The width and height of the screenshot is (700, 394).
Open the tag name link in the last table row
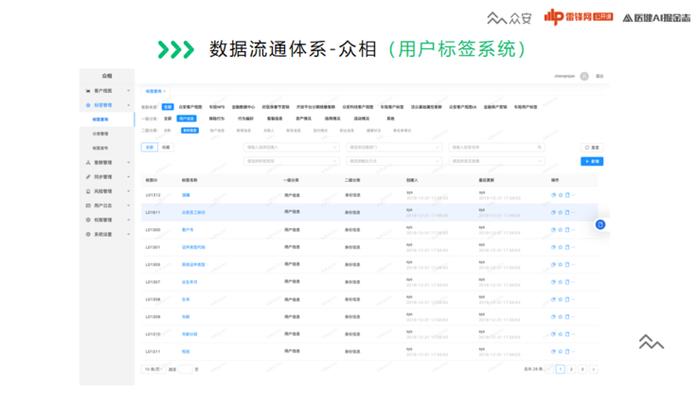tap(186, 352)
